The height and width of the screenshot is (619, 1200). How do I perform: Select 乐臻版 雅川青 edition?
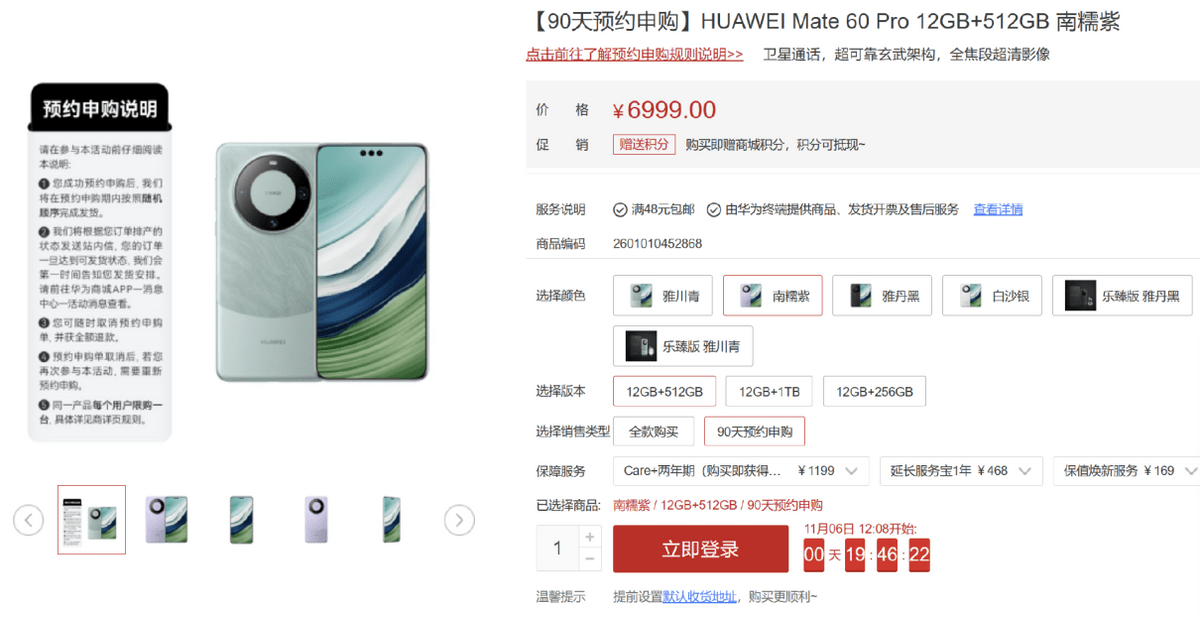point(683,346)
